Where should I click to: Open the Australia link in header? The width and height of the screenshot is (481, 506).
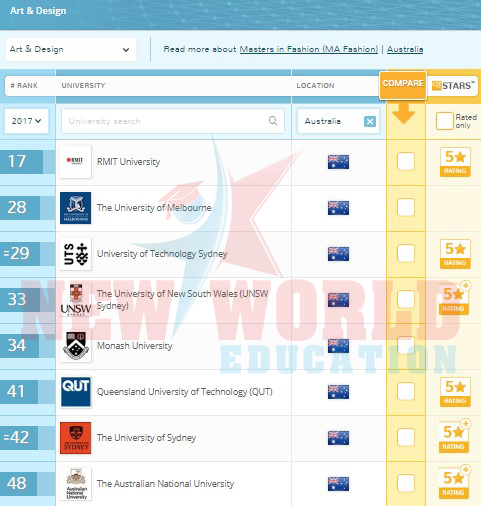(x=405, y=49)
